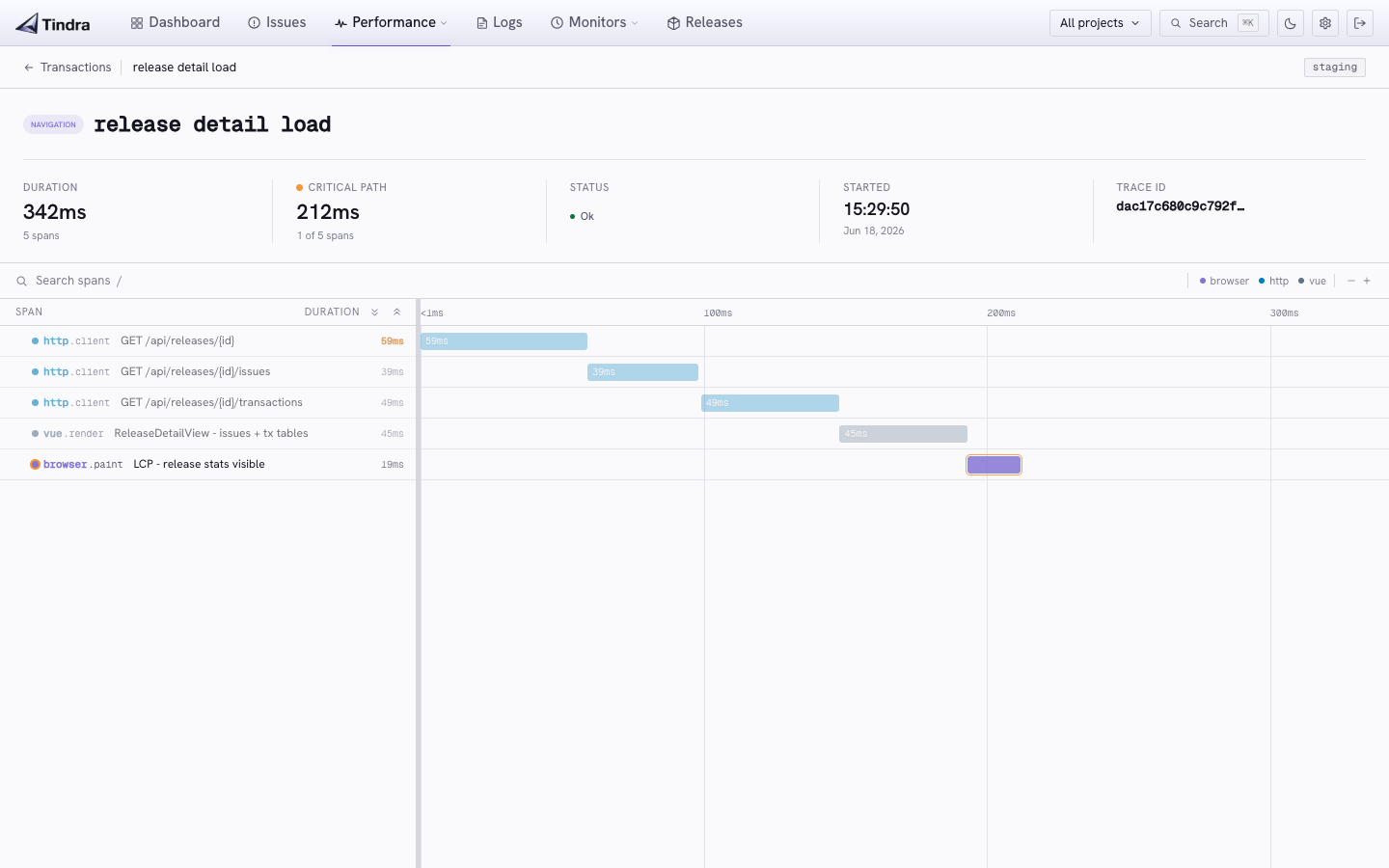Expand the Monitors menu

594,22
